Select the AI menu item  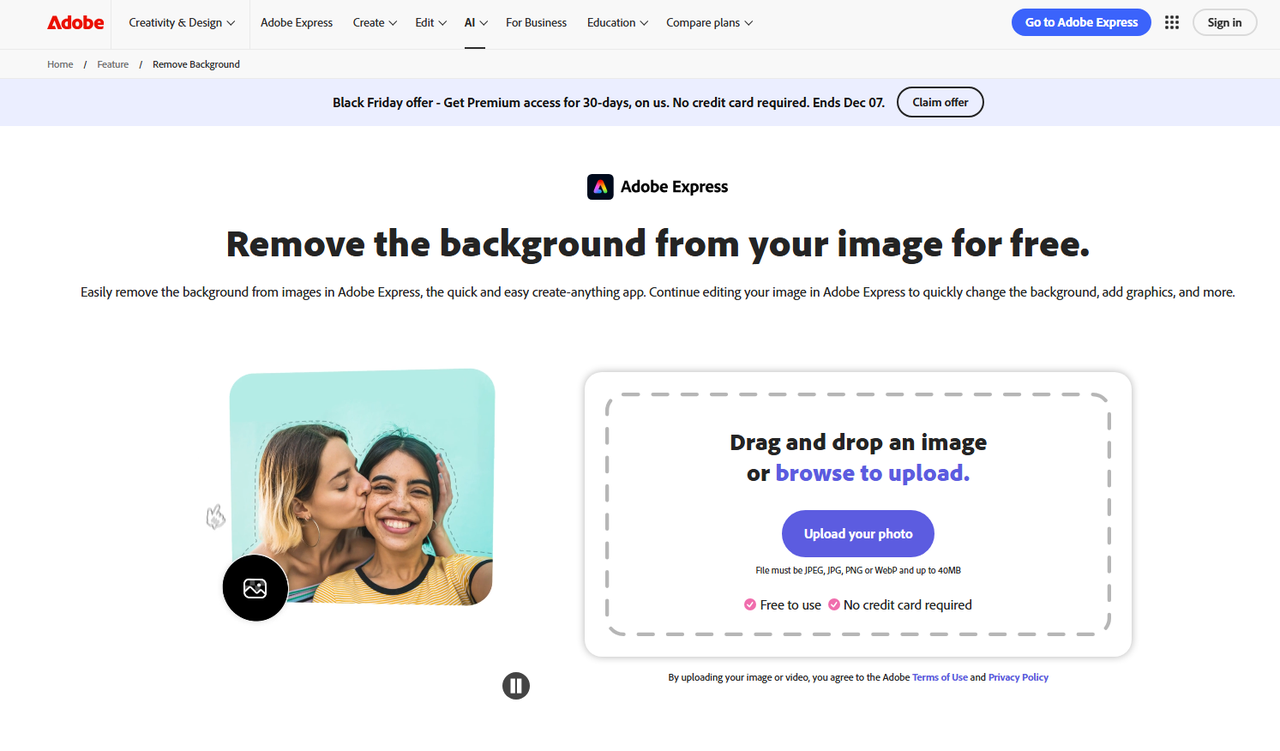pyautogui.click(x=475, y=23)
